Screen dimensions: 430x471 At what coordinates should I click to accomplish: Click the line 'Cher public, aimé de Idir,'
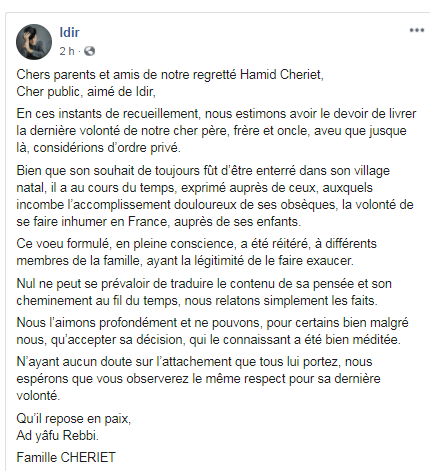(86, 92)
